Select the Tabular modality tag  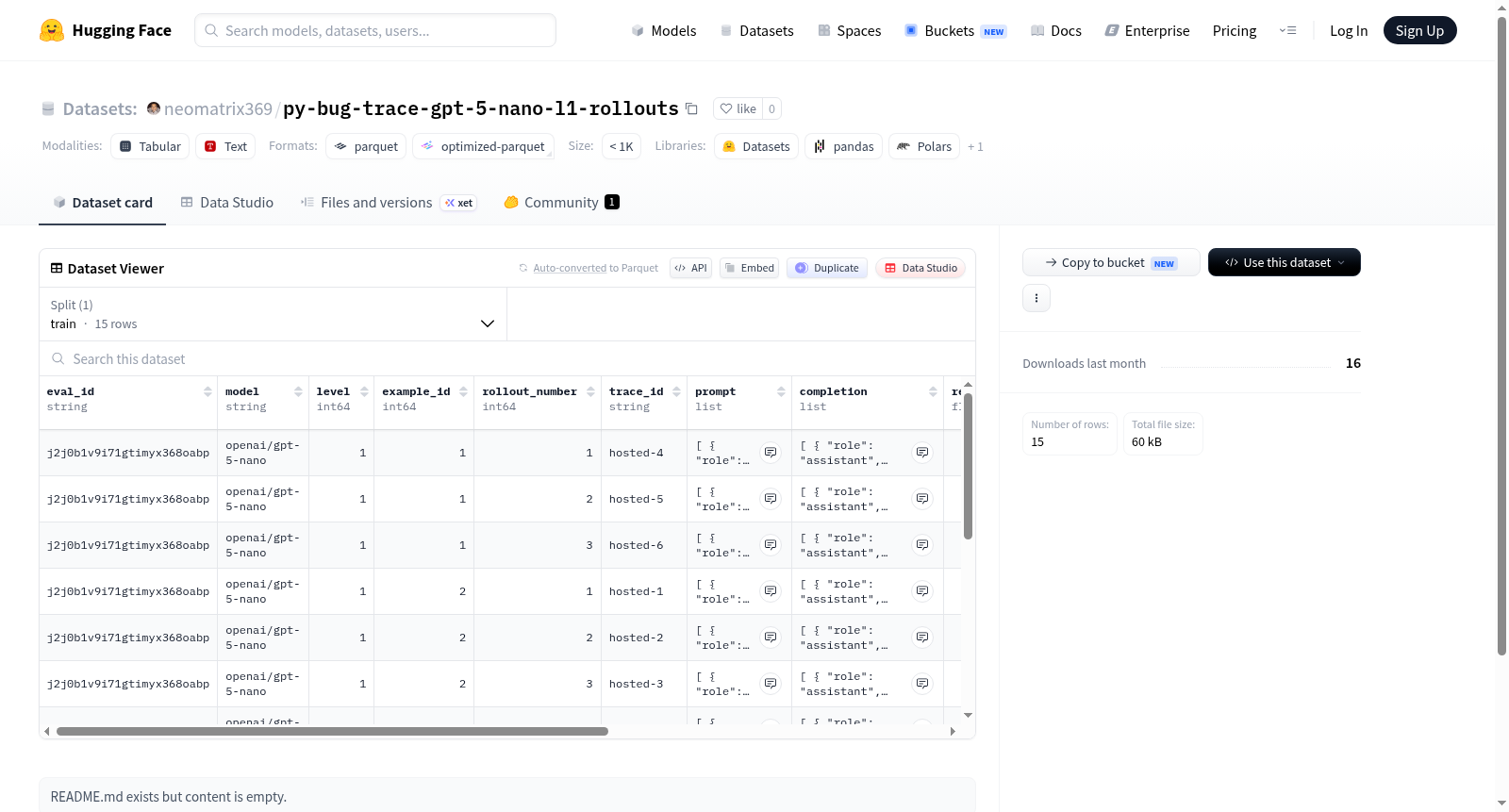tap(150, 146)
